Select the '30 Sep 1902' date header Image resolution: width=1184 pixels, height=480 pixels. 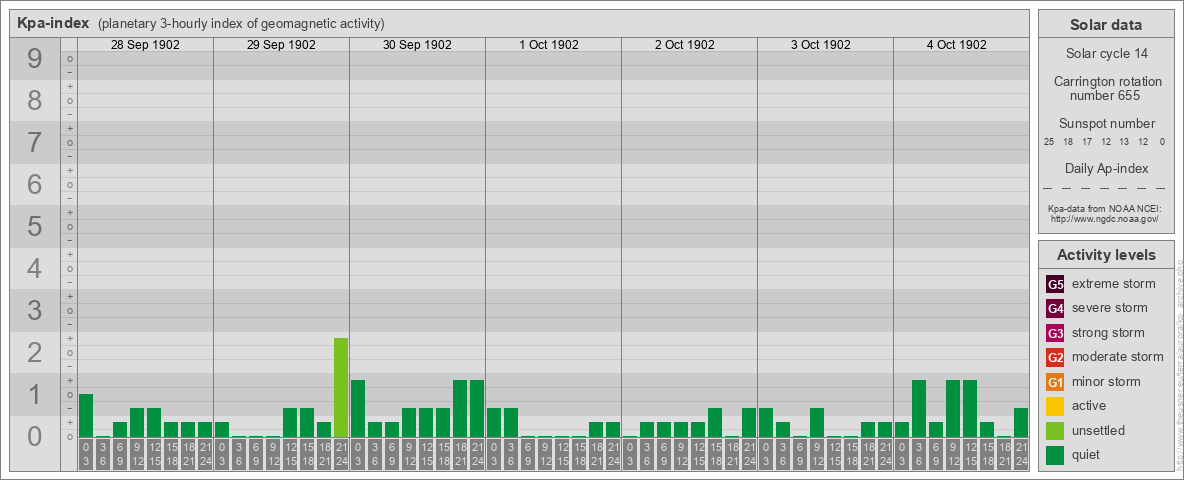click(x=417, y=45)
